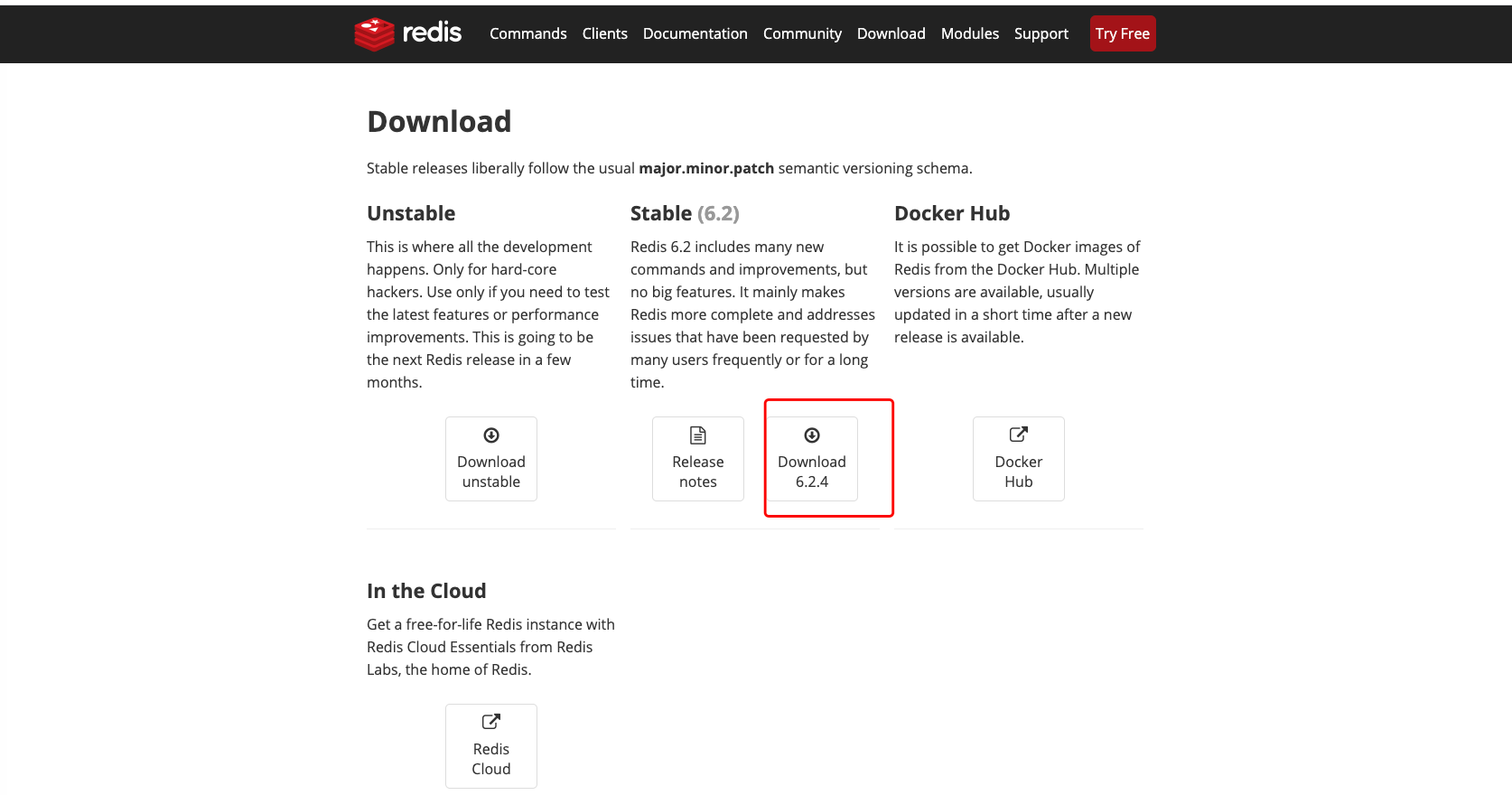Open the Clients page from navigation
Viewport: 1512px width, 795px height.
click(x=605, y=33)
